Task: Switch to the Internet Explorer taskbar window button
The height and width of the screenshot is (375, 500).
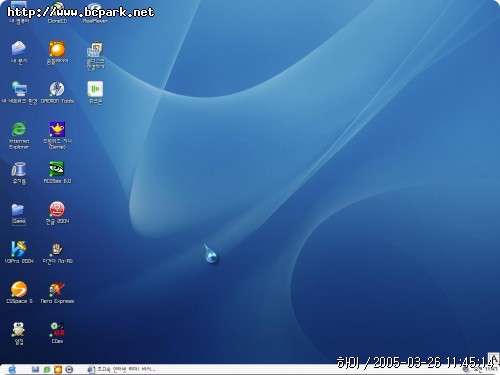Action: [121, 369]
